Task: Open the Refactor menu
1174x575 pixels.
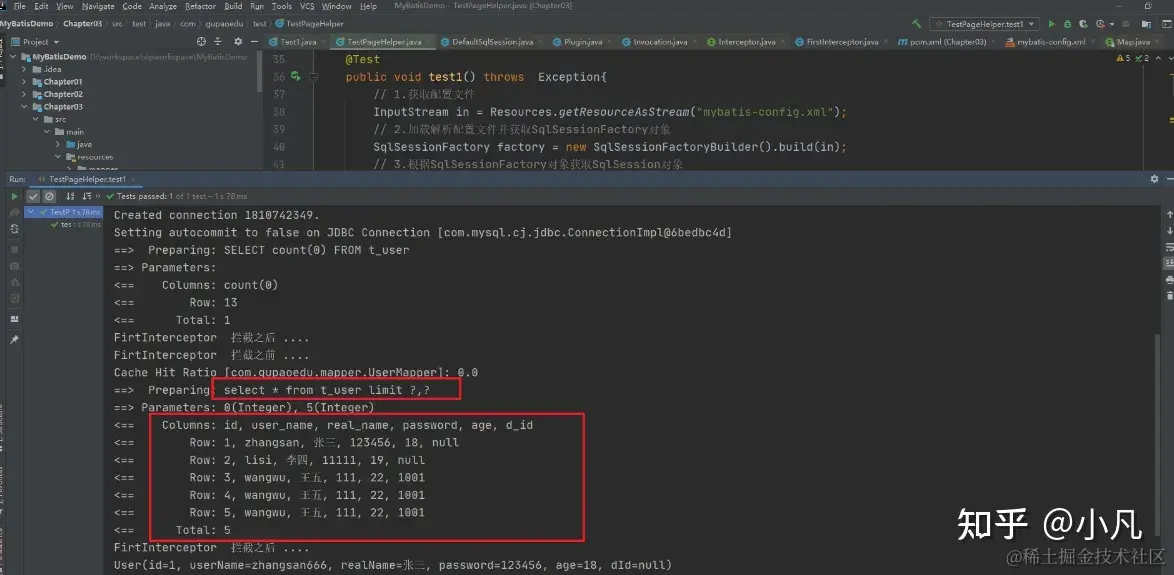Action: point(200,6)
